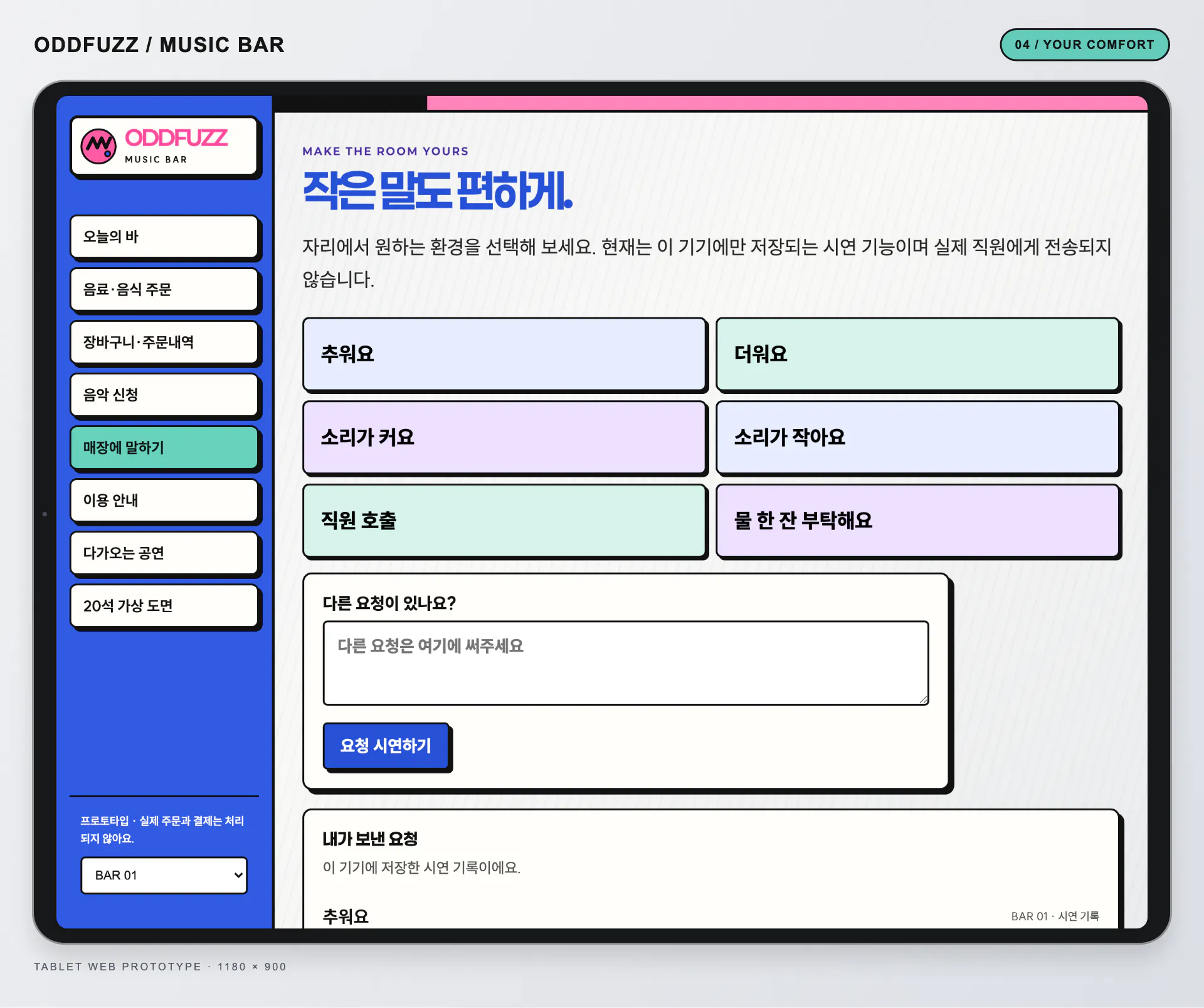The height and width of the screenshot is (1008, 1204).
Task: Tap the 직원 호출 card
Action: [504, 520]
